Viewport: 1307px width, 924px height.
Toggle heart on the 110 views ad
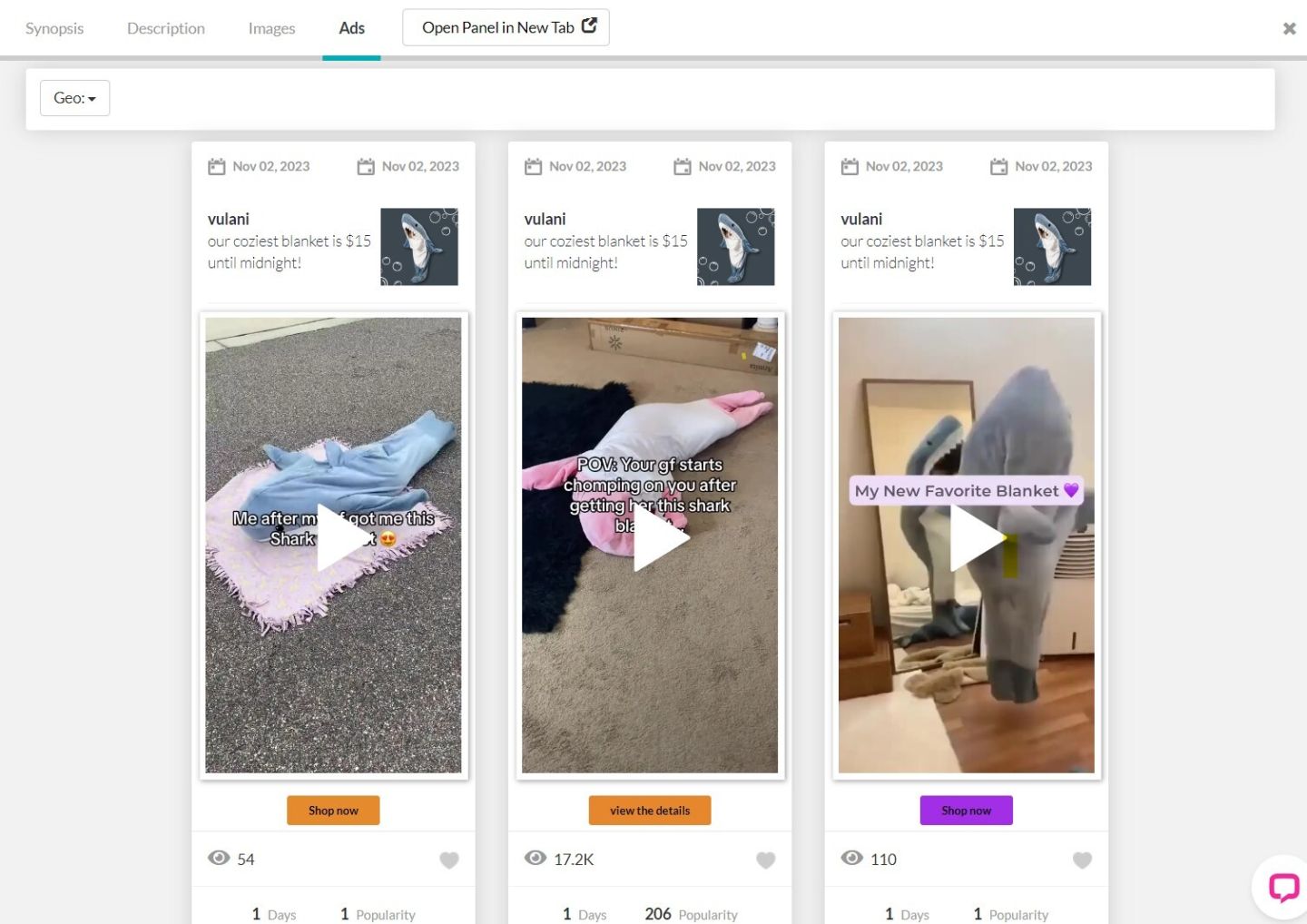click(1082, 860)
